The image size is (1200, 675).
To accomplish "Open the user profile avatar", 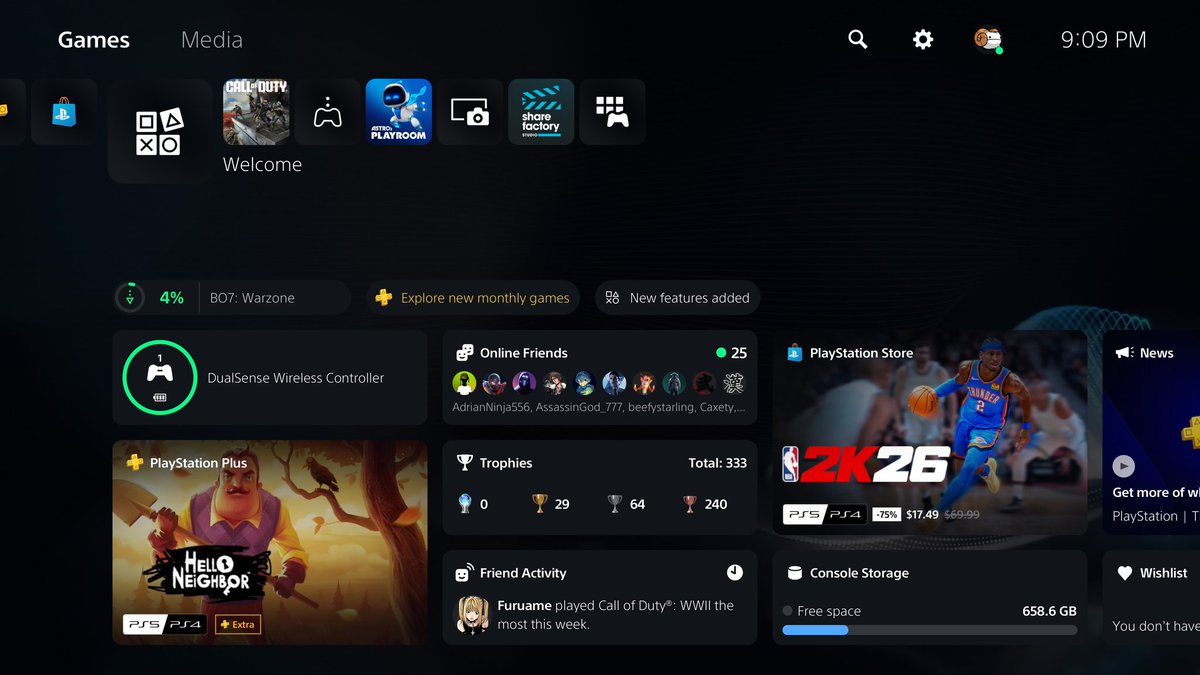I will click(987, 39).
